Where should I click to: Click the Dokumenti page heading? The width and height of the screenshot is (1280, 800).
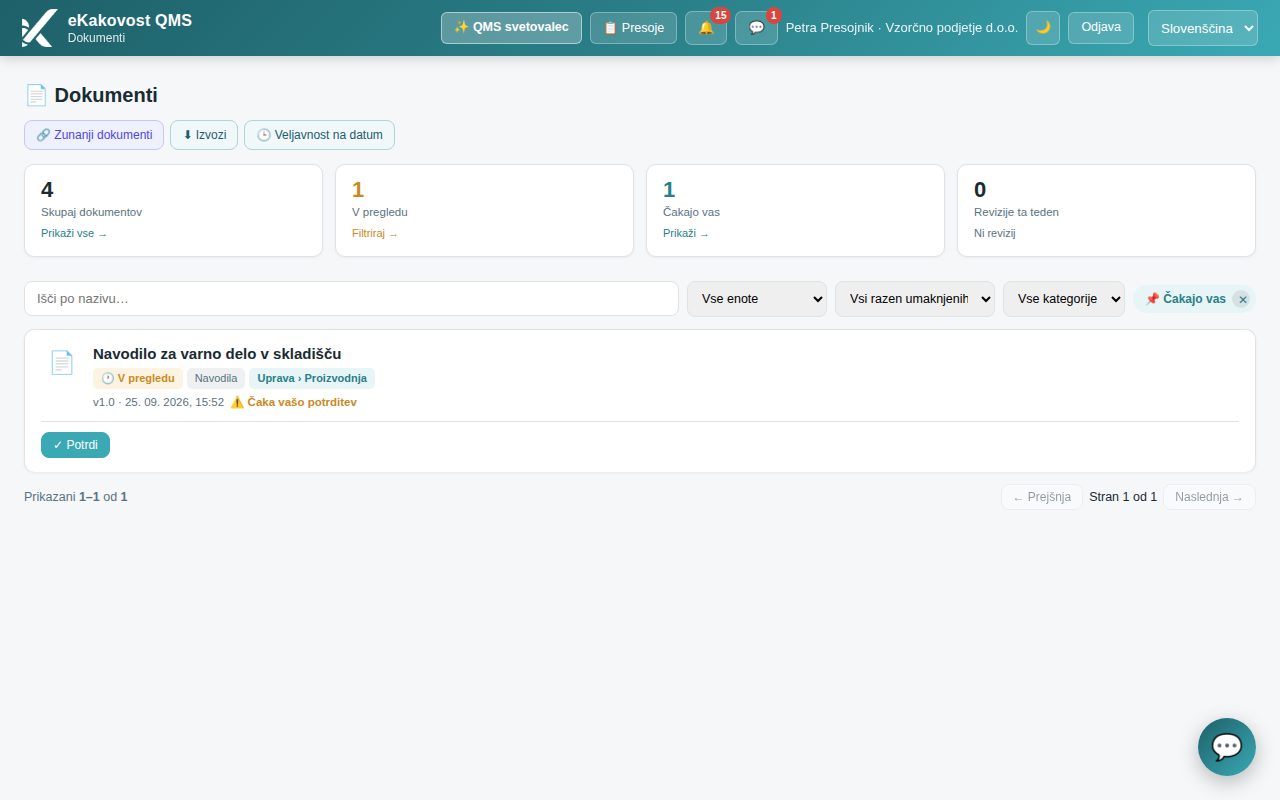pos(91,95)
